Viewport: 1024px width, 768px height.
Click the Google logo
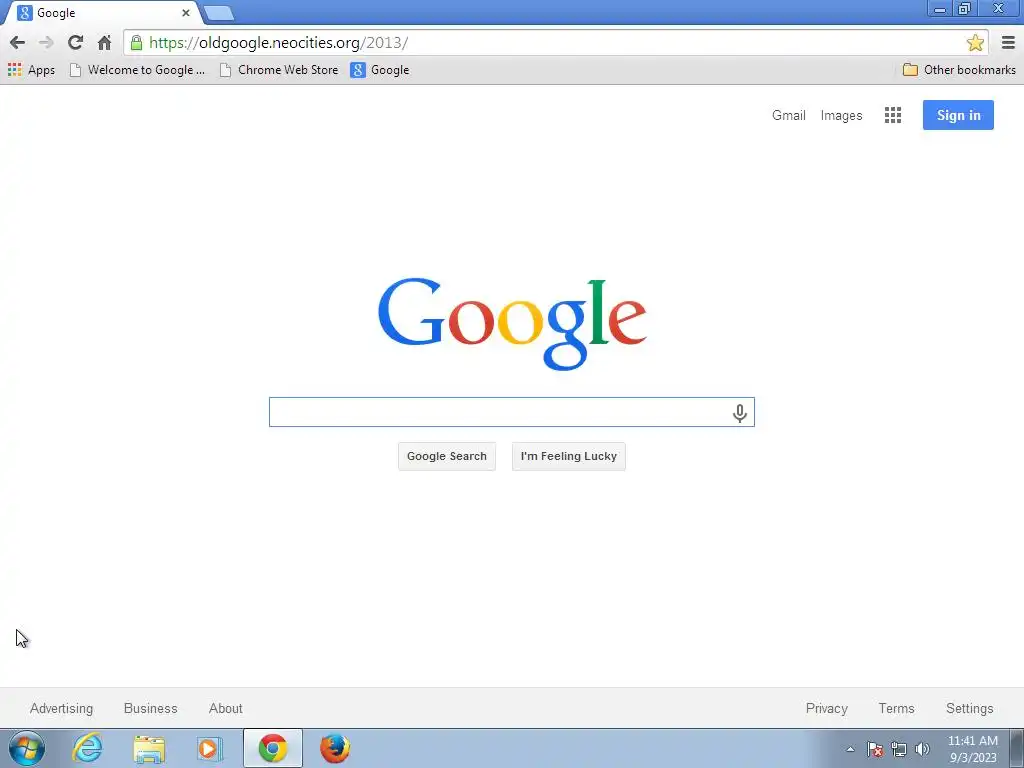[512, 323]
